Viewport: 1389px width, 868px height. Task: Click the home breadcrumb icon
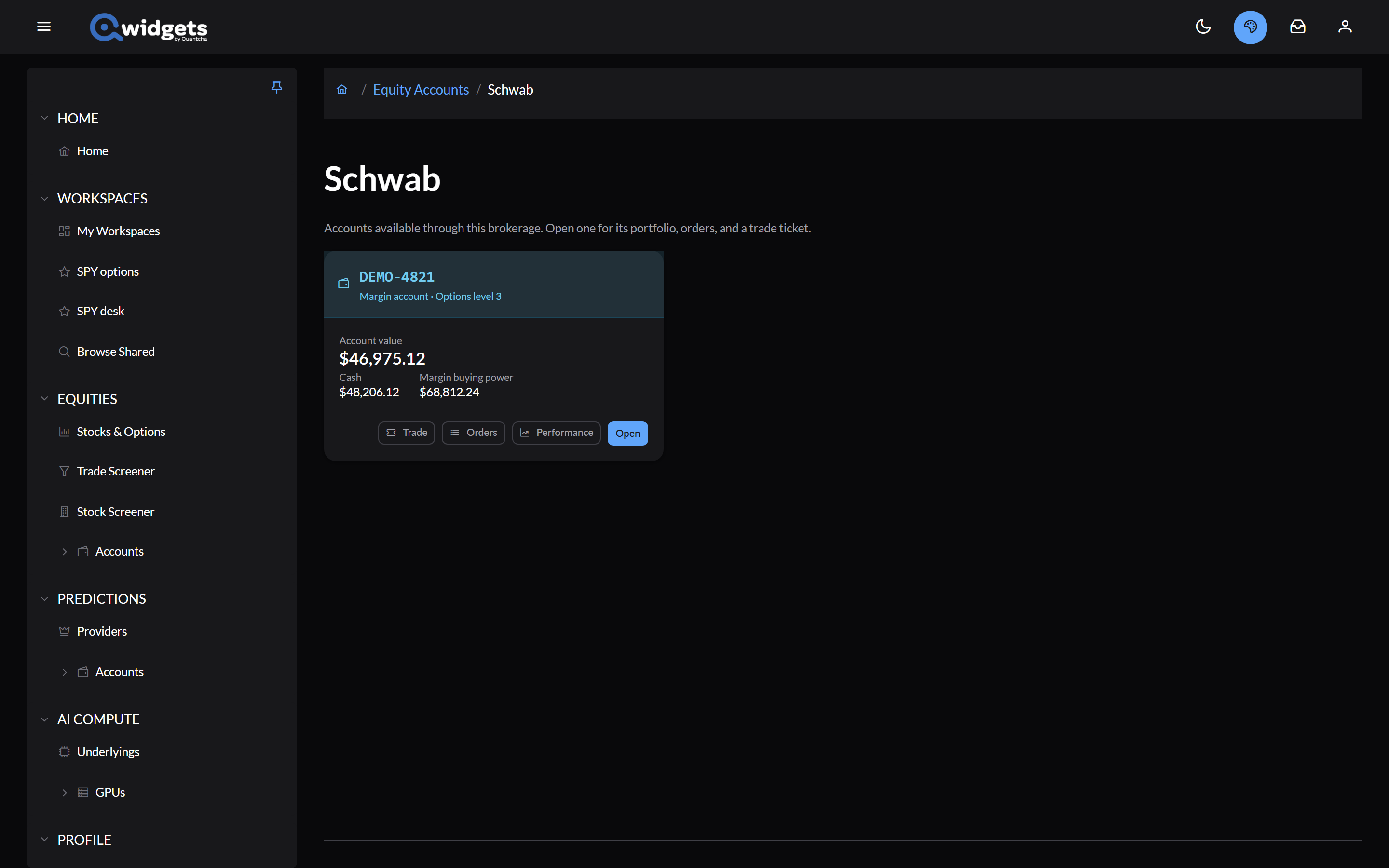[342, 90]
